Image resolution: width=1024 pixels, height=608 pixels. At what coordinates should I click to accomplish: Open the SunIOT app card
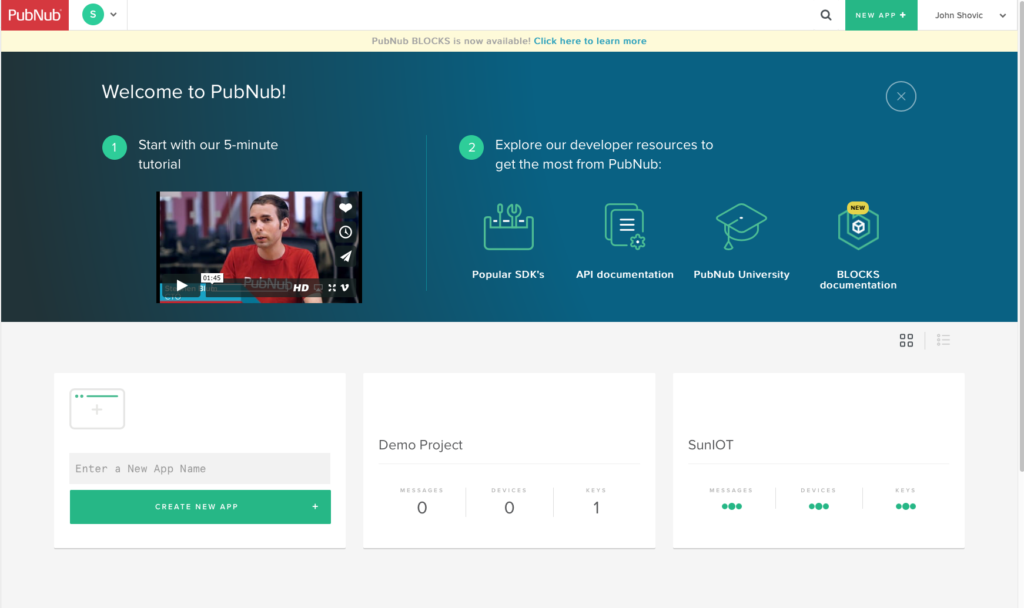[818, 460]
